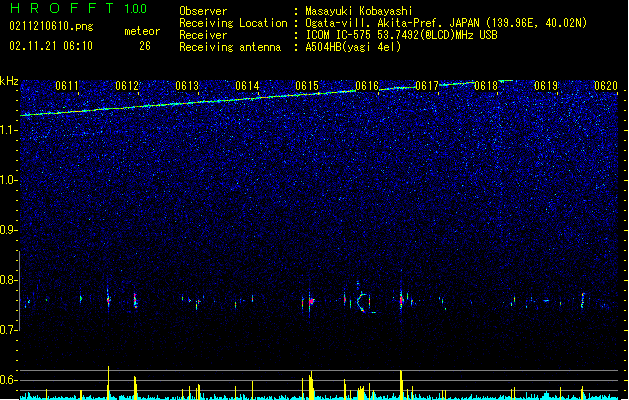Click observer name Masayuki Kobayashi
The width and height of the screenshot is (629, 400).
[358, 11]
